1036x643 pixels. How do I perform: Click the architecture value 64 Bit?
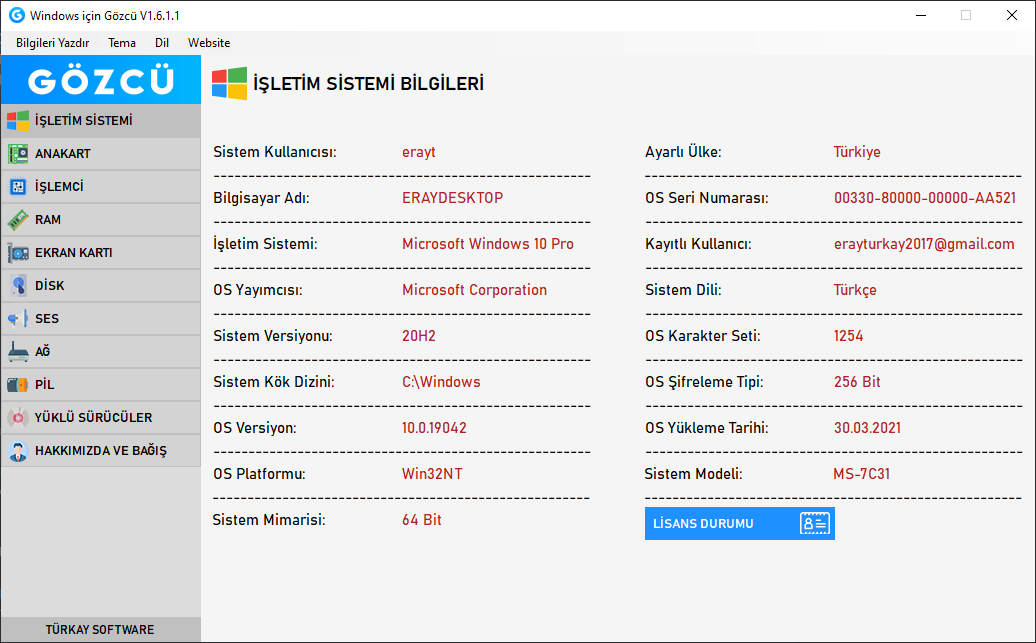pos(422,520)
